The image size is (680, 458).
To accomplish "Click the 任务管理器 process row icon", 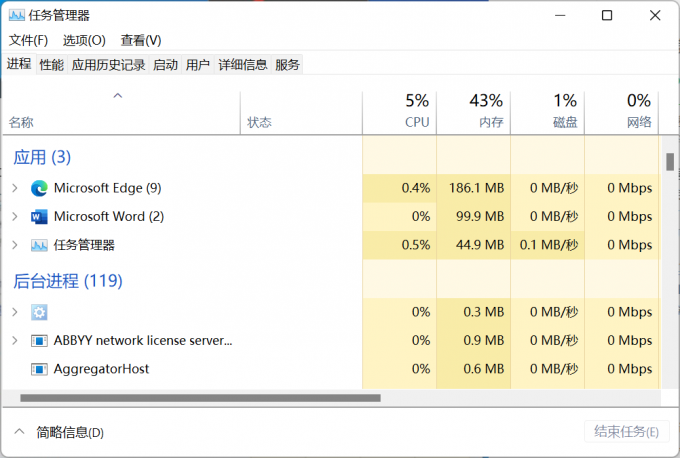I will point(39,245).
